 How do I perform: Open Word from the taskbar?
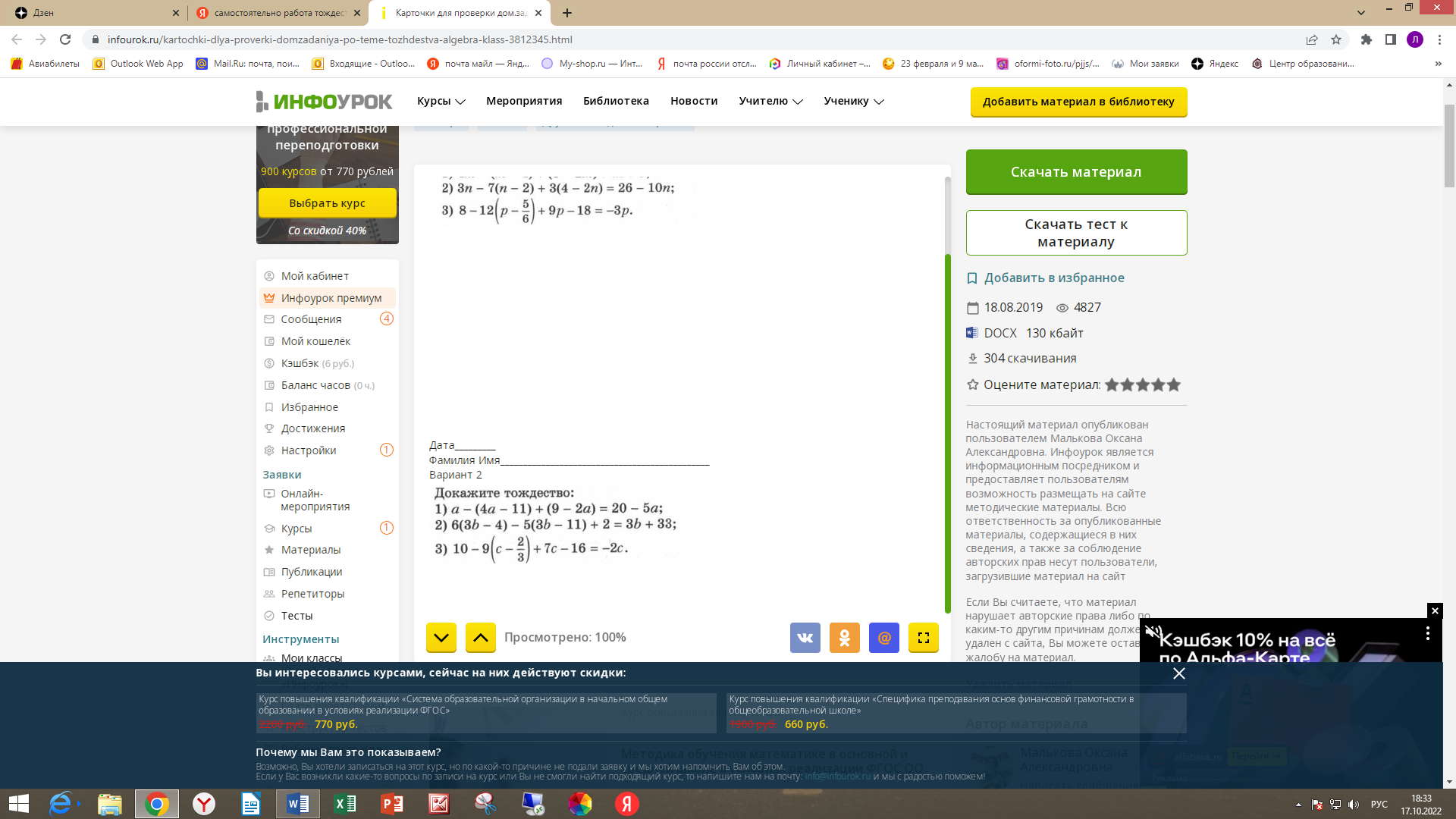(298, 804)
